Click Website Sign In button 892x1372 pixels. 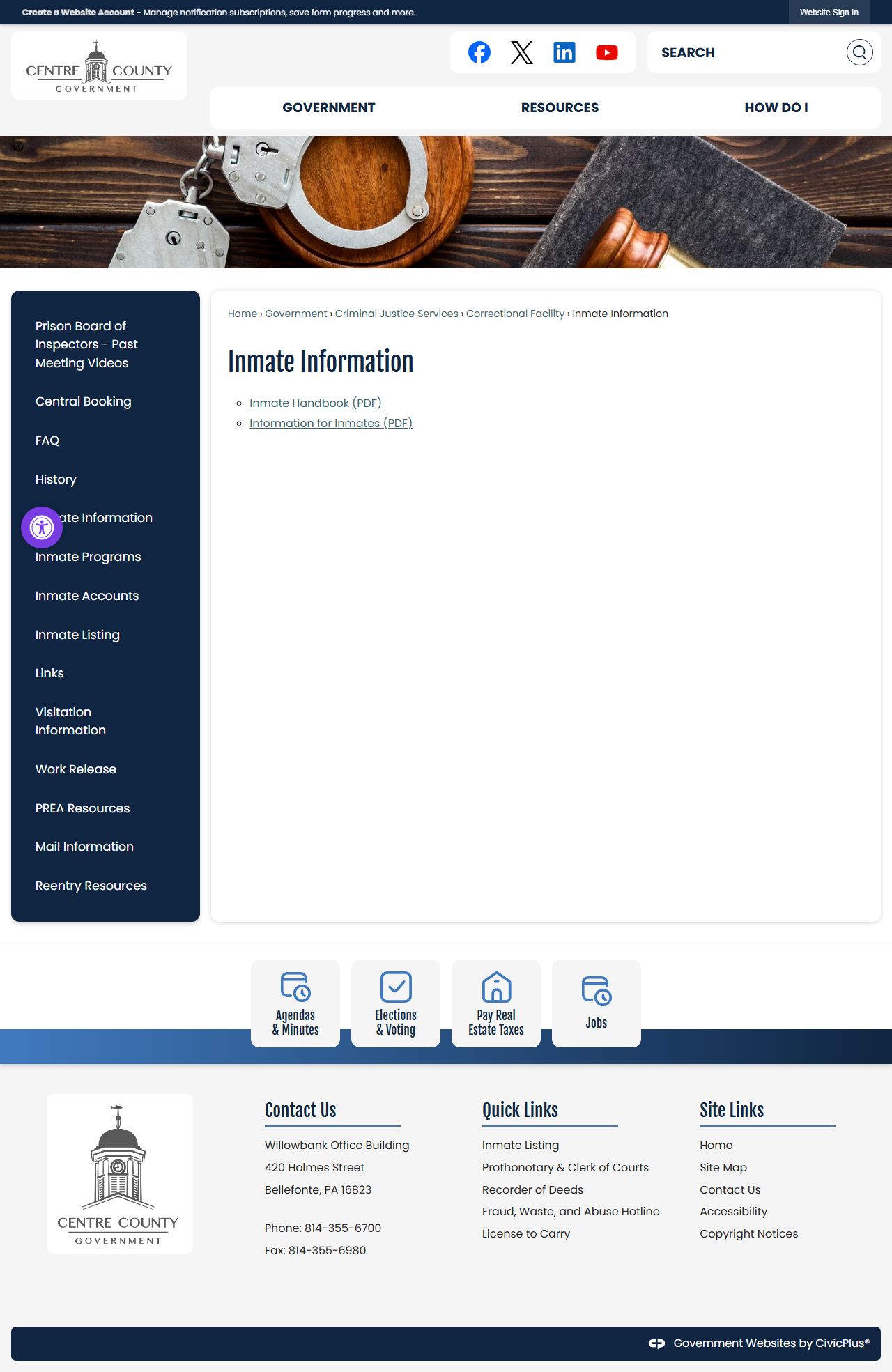[829, 13]
